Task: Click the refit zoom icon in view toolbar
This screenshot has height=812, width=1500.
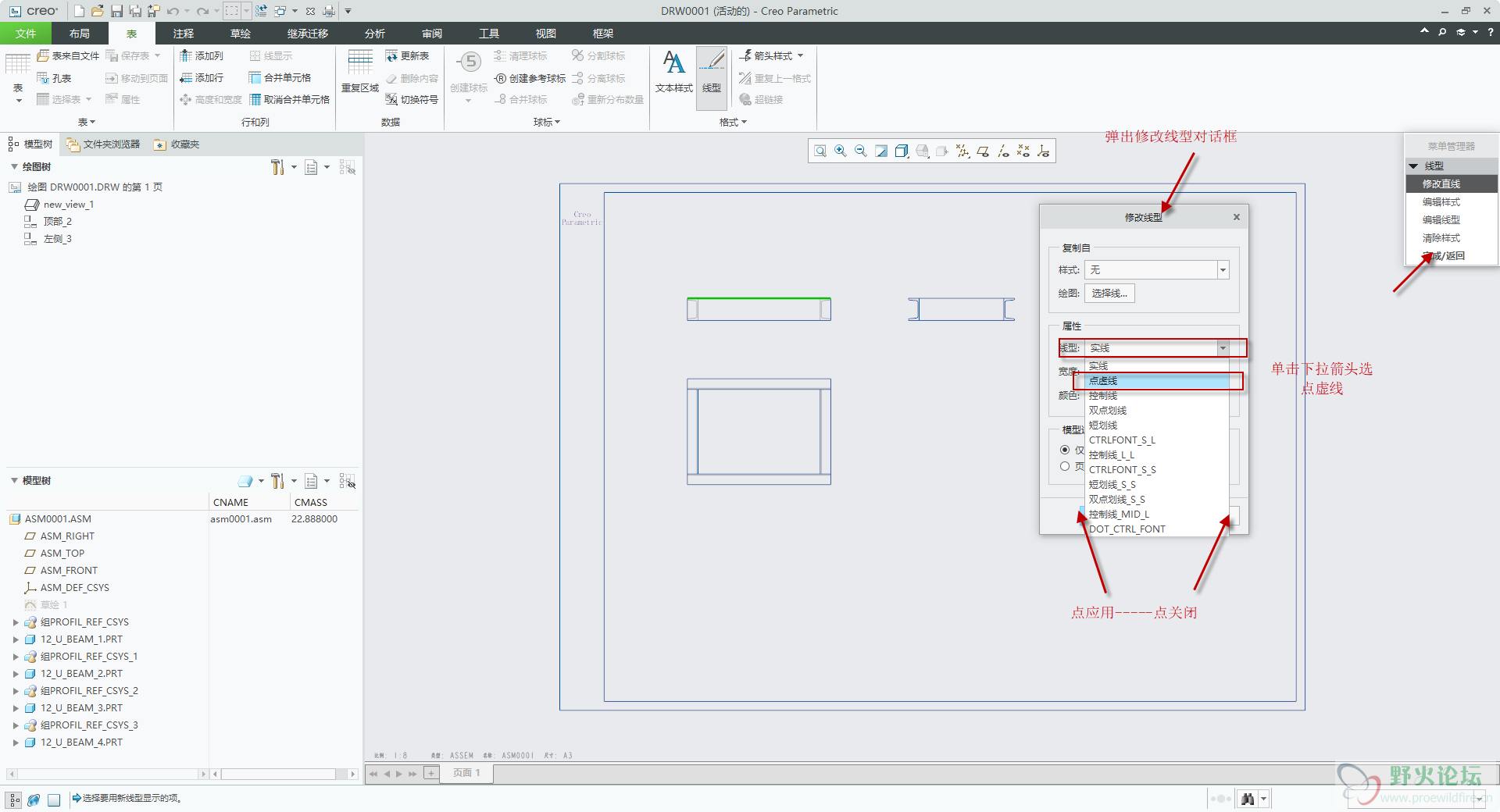Action: click(x=820, y=151)
